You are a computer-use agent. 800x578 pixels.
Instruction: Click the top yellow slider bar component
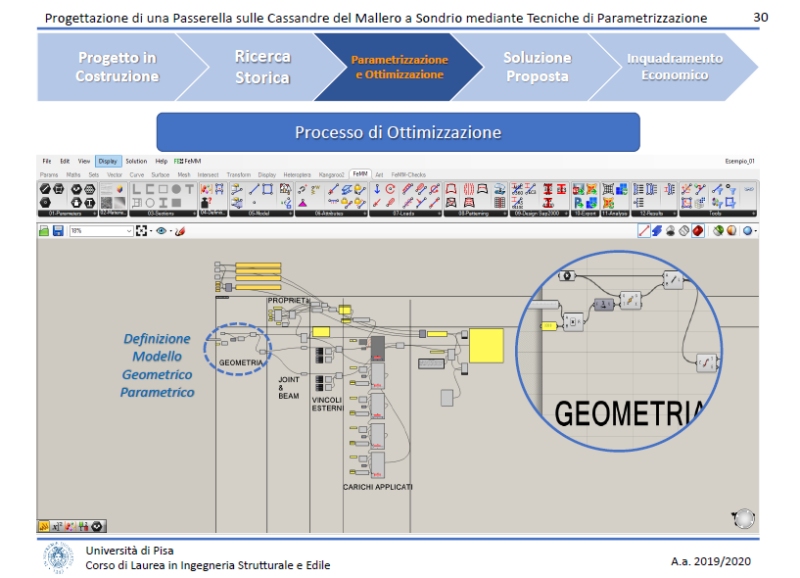(x=257, y=265)
